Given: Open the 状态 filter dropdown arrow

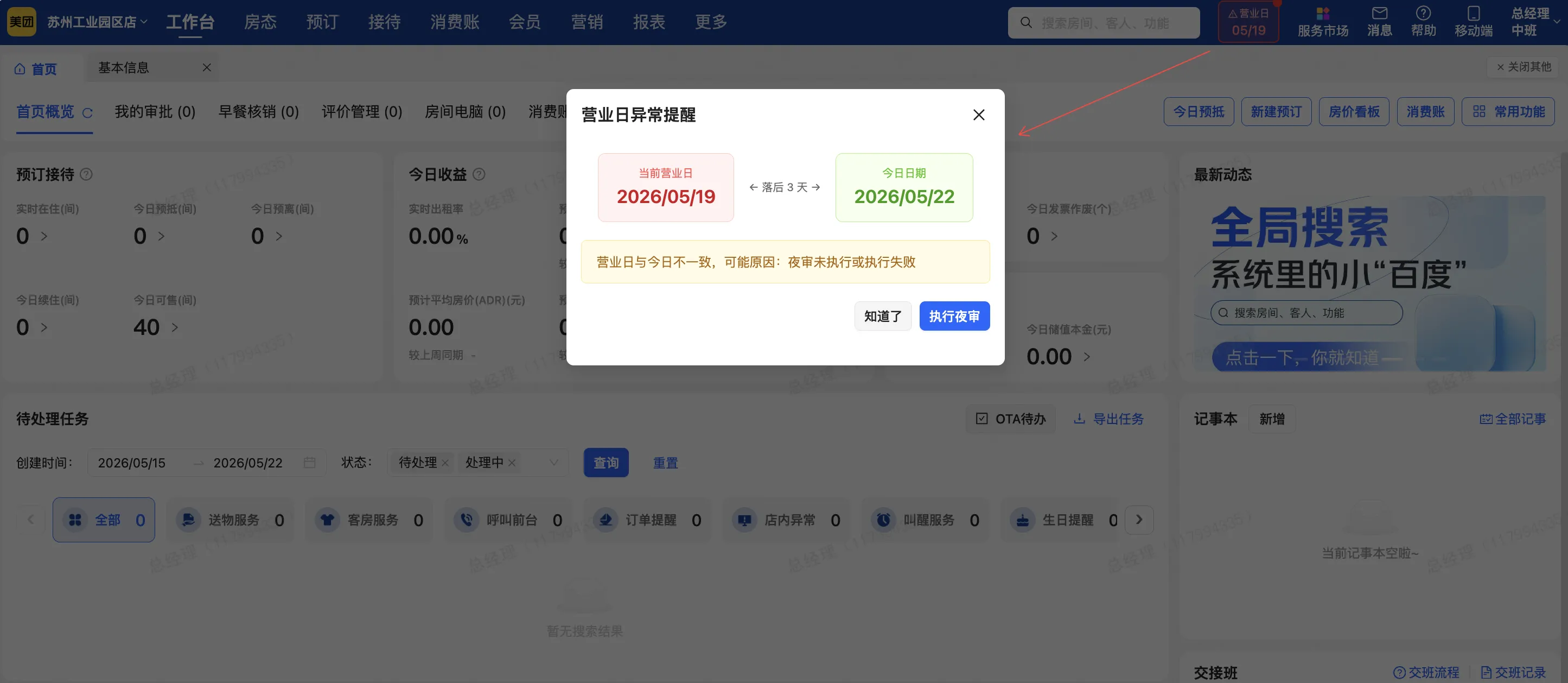Looking at the screenshot, I should pyautogui.click(x=554, y=463).
